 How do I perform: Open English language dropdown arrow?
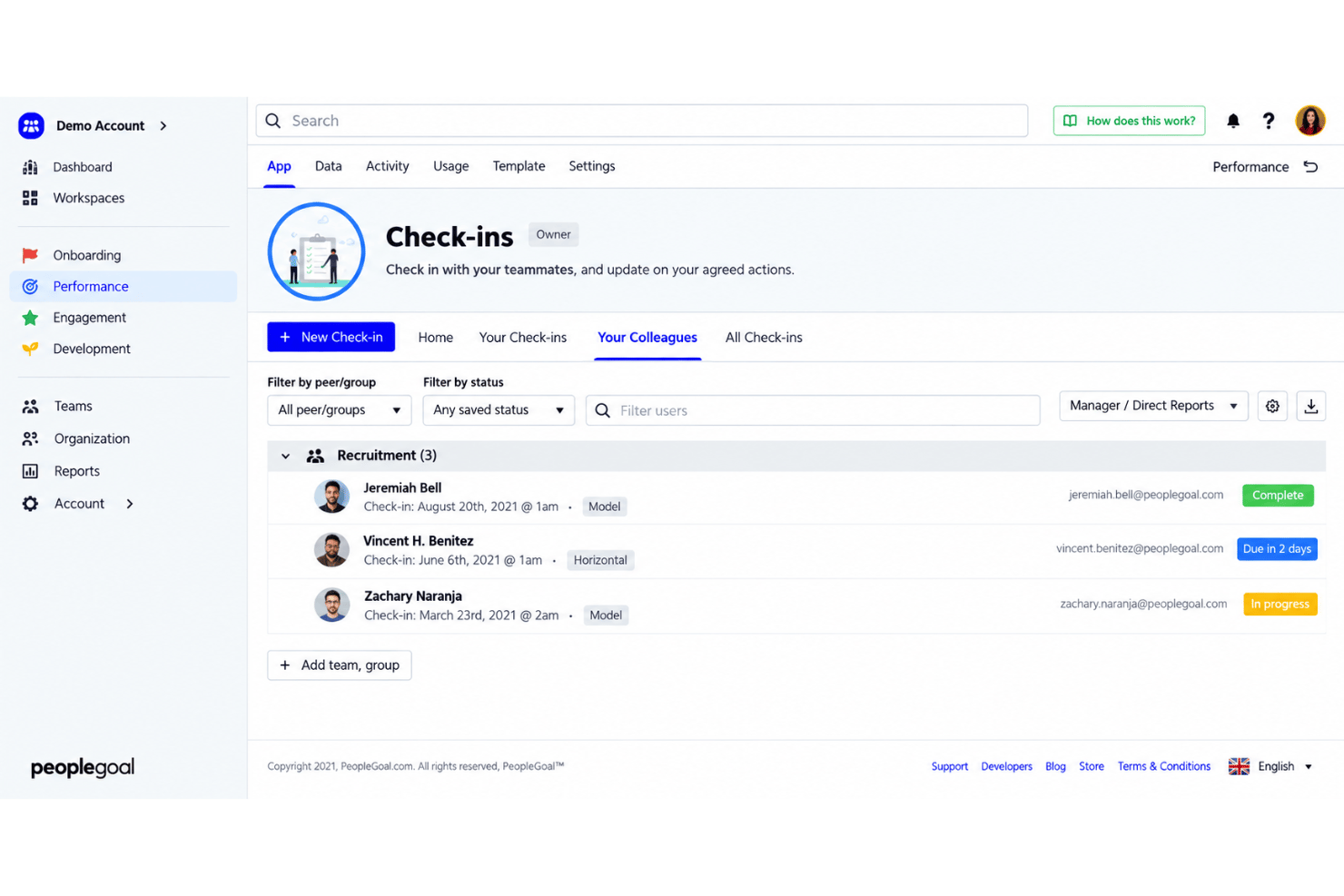(1309, 767)
